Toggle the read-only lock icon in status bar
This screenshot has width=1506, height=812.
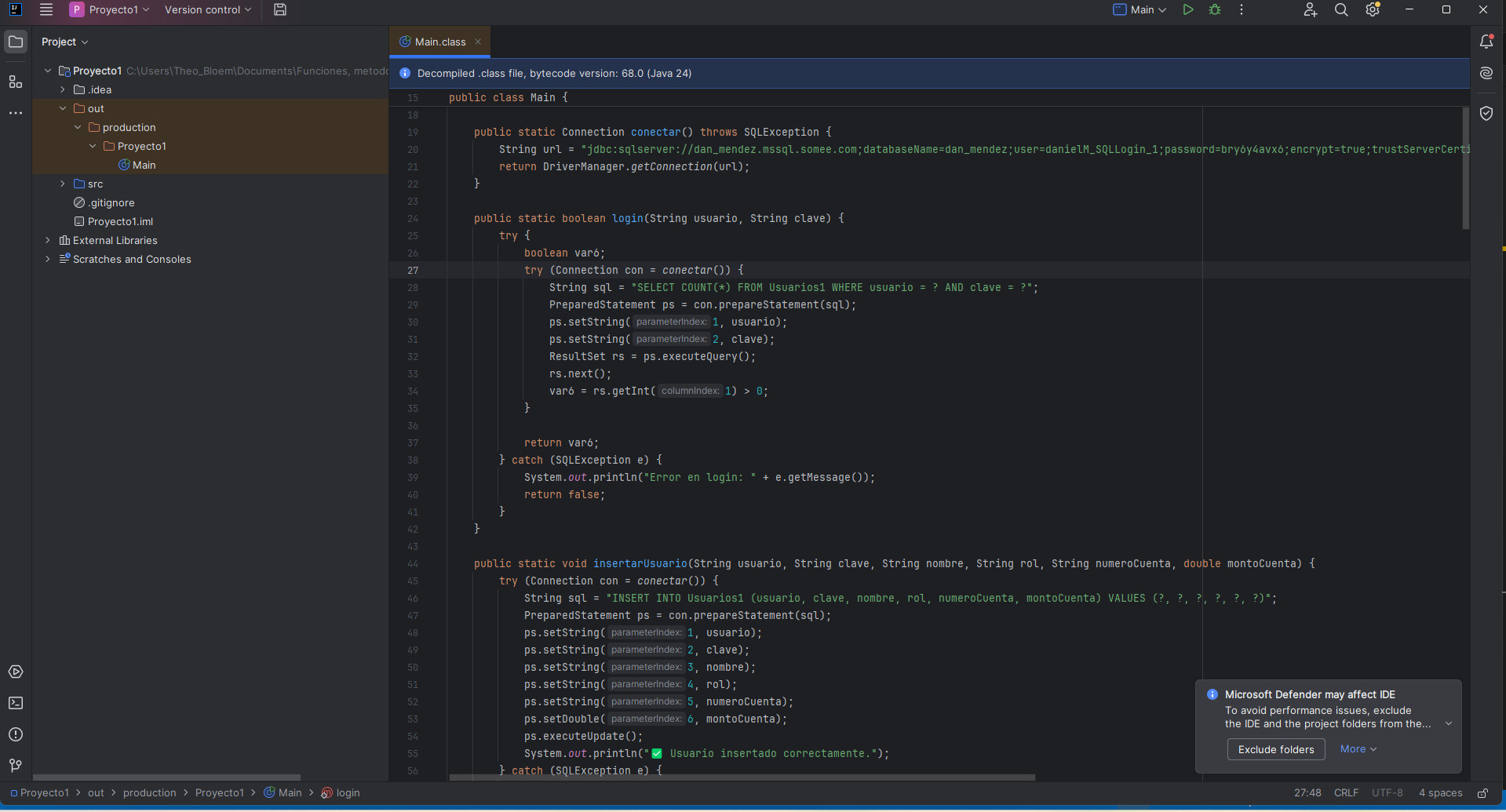tap(1482, 793)
